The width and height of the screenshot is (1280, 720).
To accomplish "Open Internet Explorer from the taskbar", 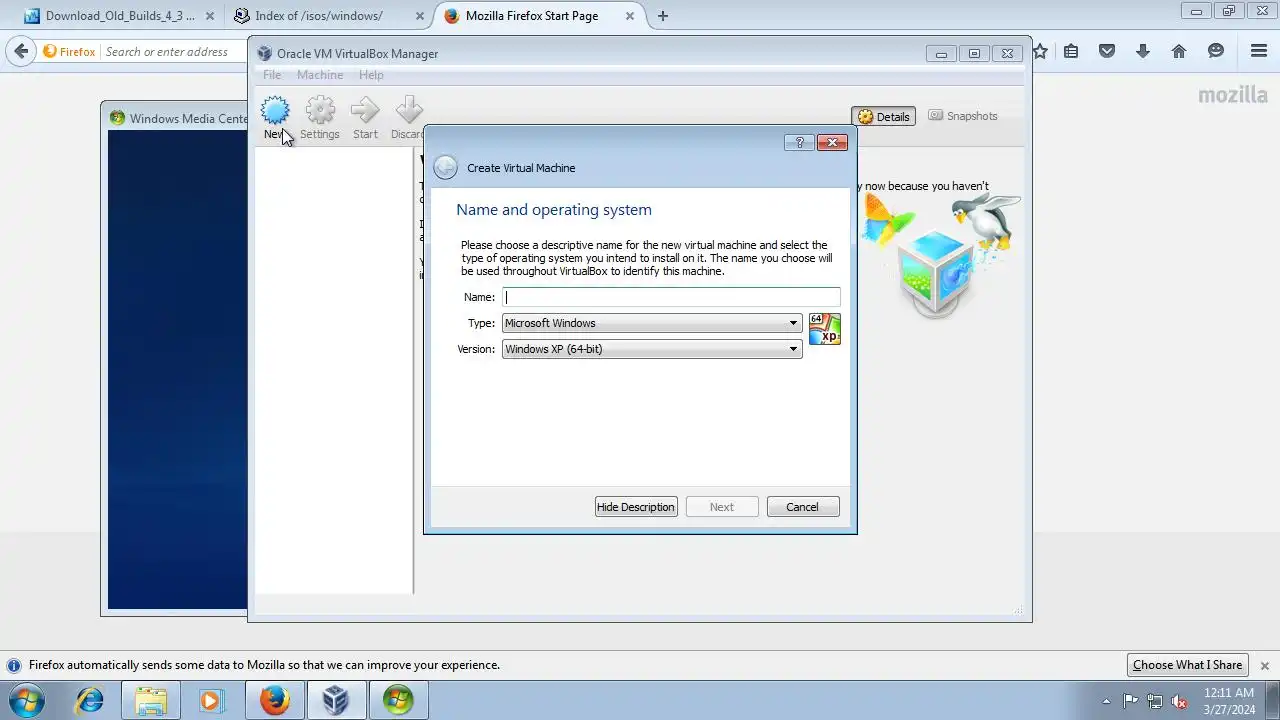I will pyautogui.click(x=90, y=700).
